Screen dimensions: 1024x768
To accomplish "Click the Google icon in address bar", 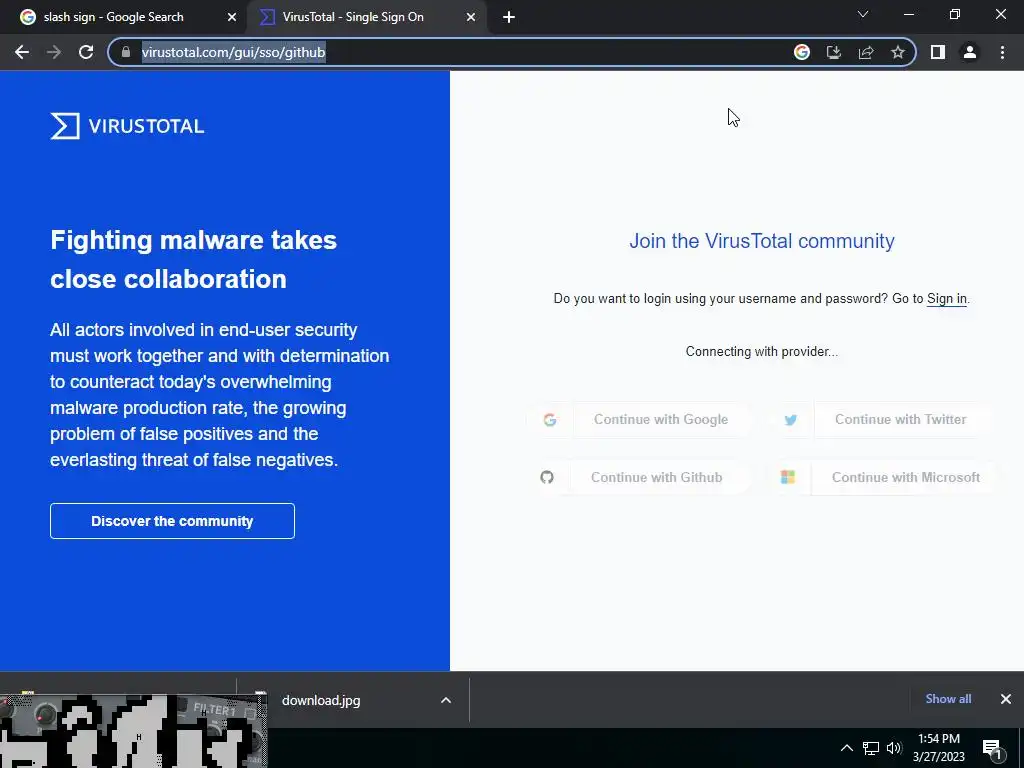I will (802, 52).
